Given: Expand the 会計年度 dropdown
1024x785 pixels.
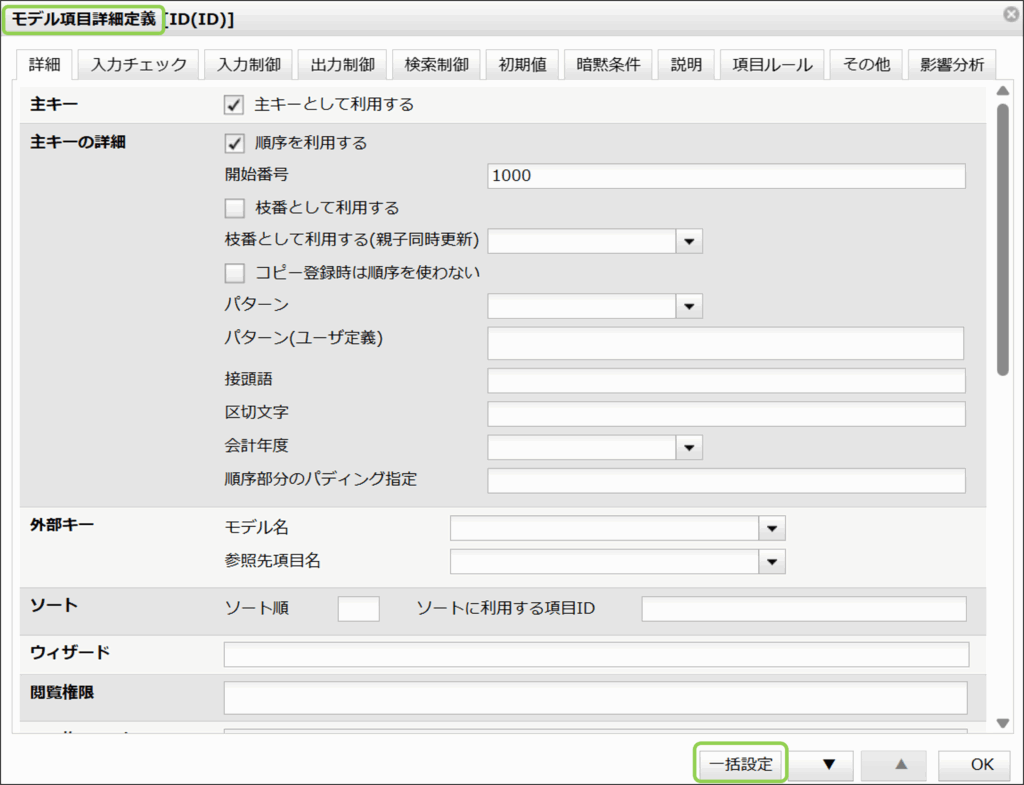Looking at the screenshot, I should [x=690, y=447].
